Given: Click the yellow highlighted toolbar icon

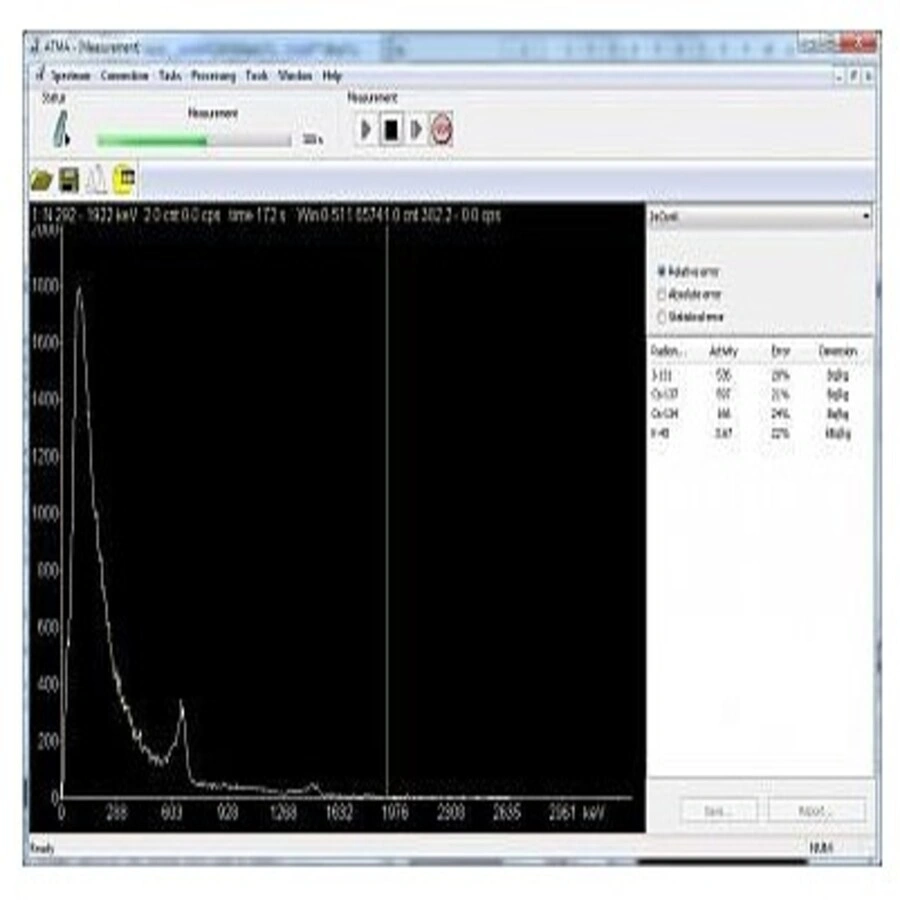Looking at the screenshot, I should click(124, 179).
